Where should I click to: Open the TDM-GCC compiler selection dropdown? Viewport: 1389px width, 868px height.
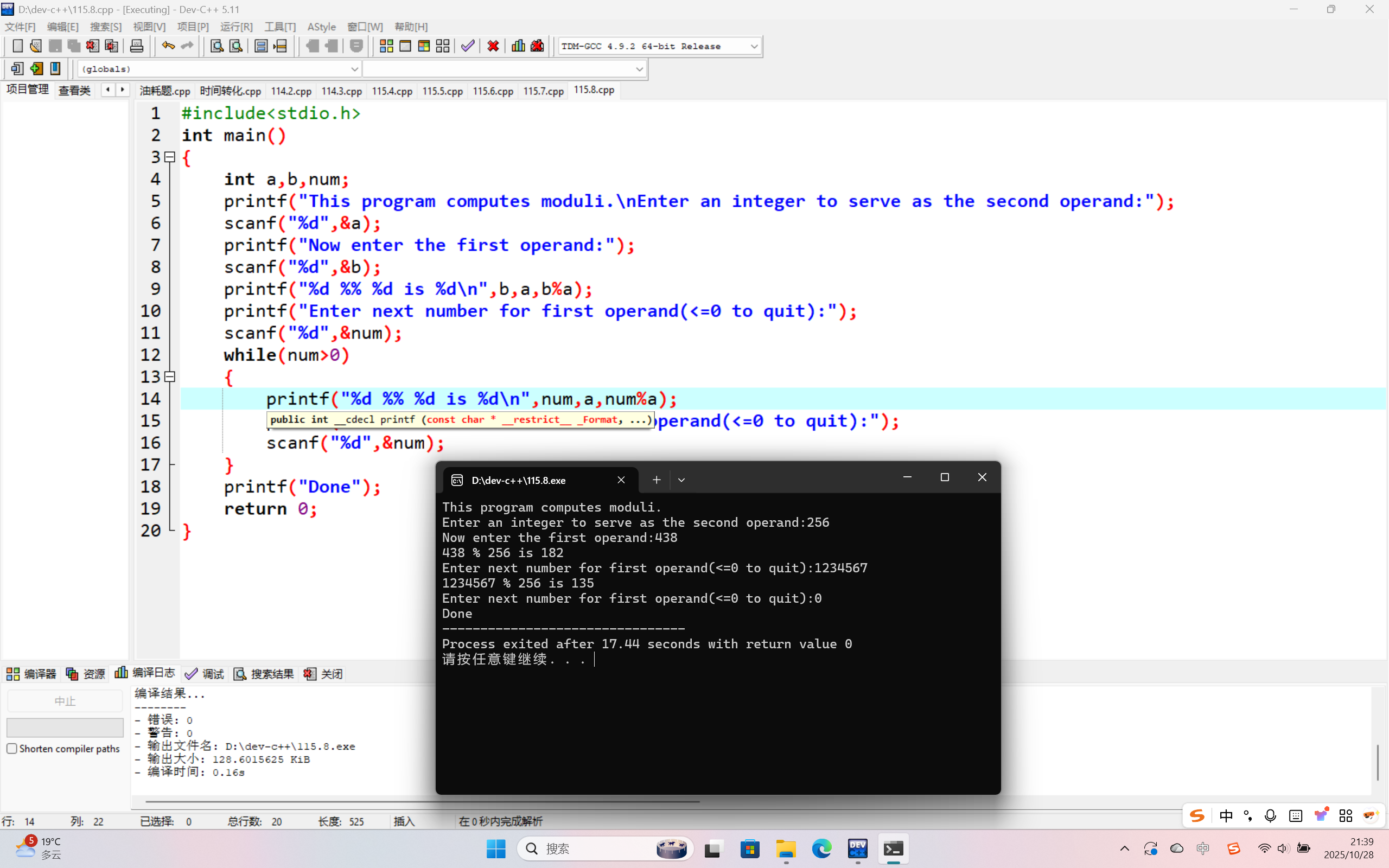(754, 47)
